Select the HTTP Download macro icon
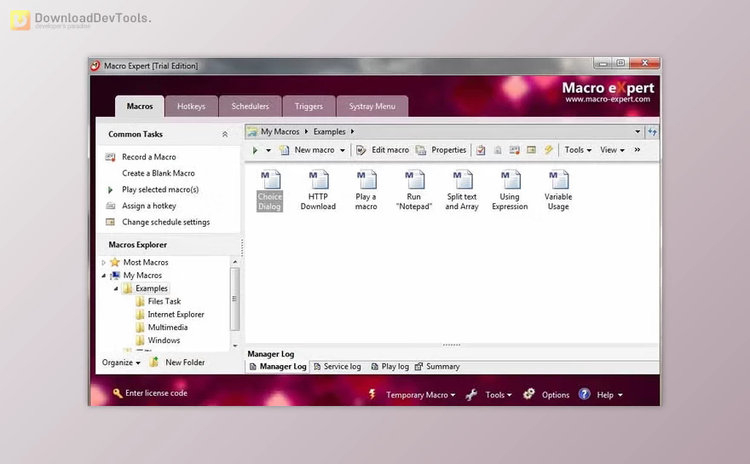750x464 pixels. click(x=318, y=190)
